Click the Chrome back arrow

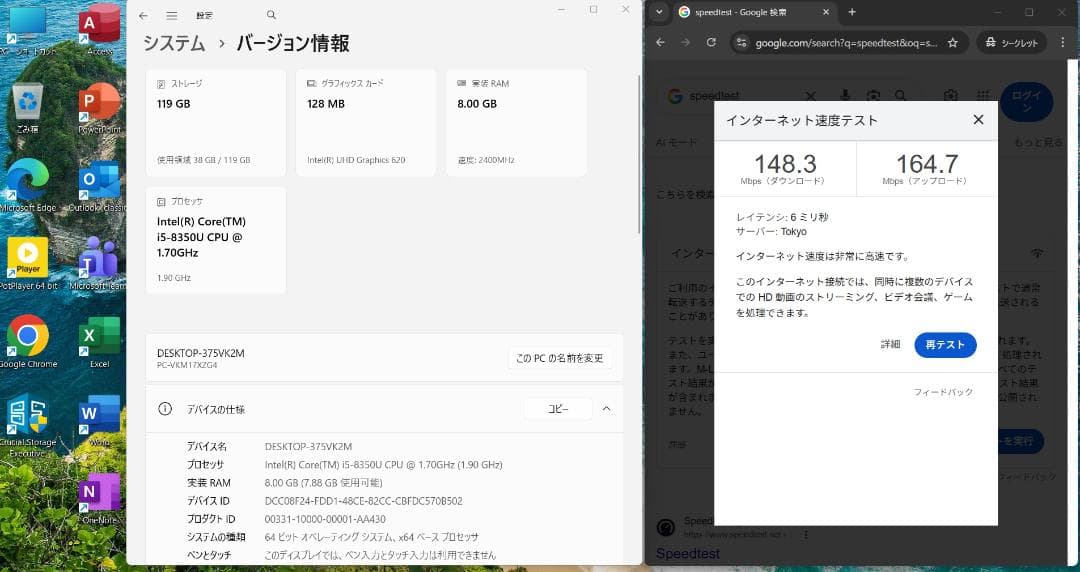tap(660, 42)
